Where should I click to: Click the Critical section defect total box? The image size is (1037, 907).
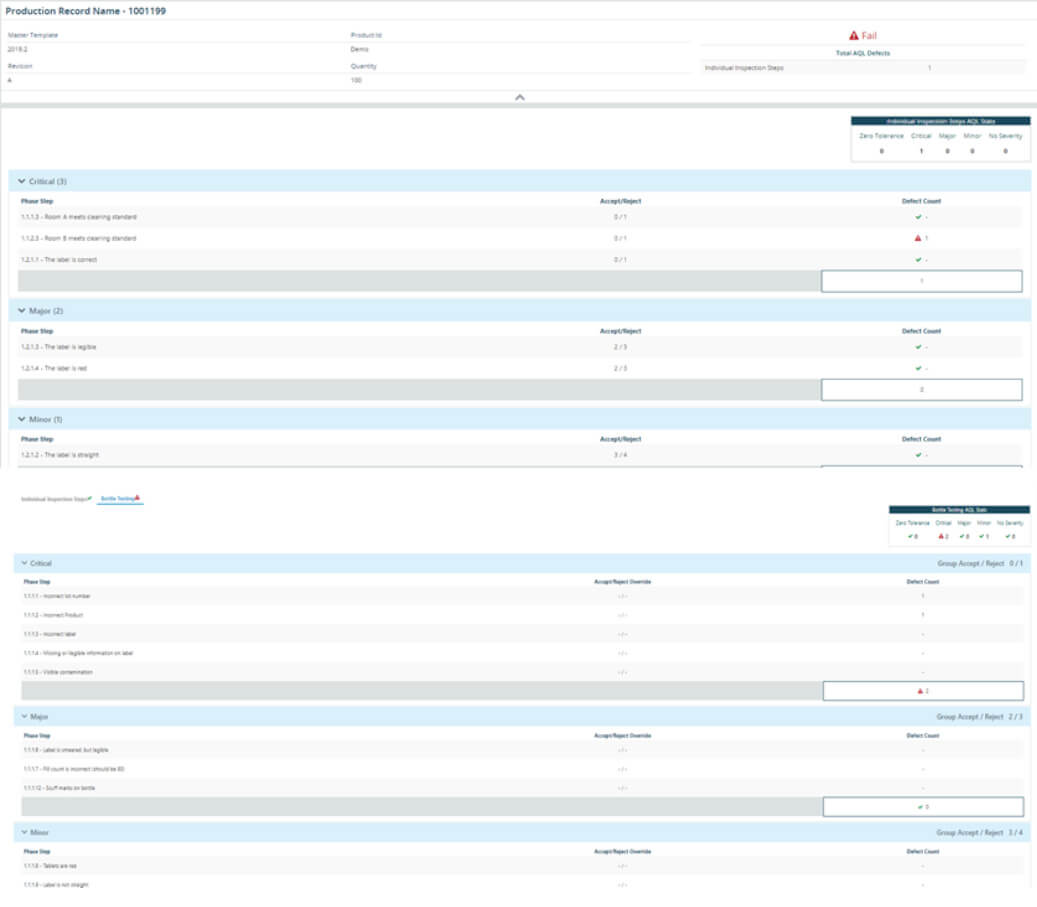click(921, 281)
